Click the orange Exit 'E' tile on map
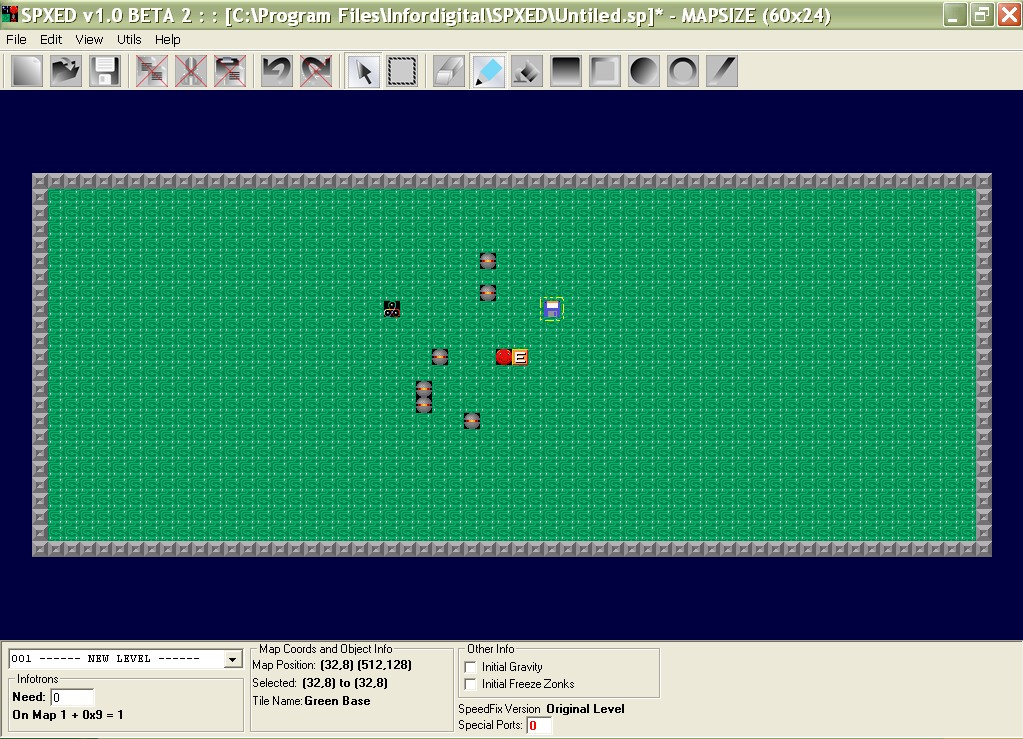 click(520, 357)
